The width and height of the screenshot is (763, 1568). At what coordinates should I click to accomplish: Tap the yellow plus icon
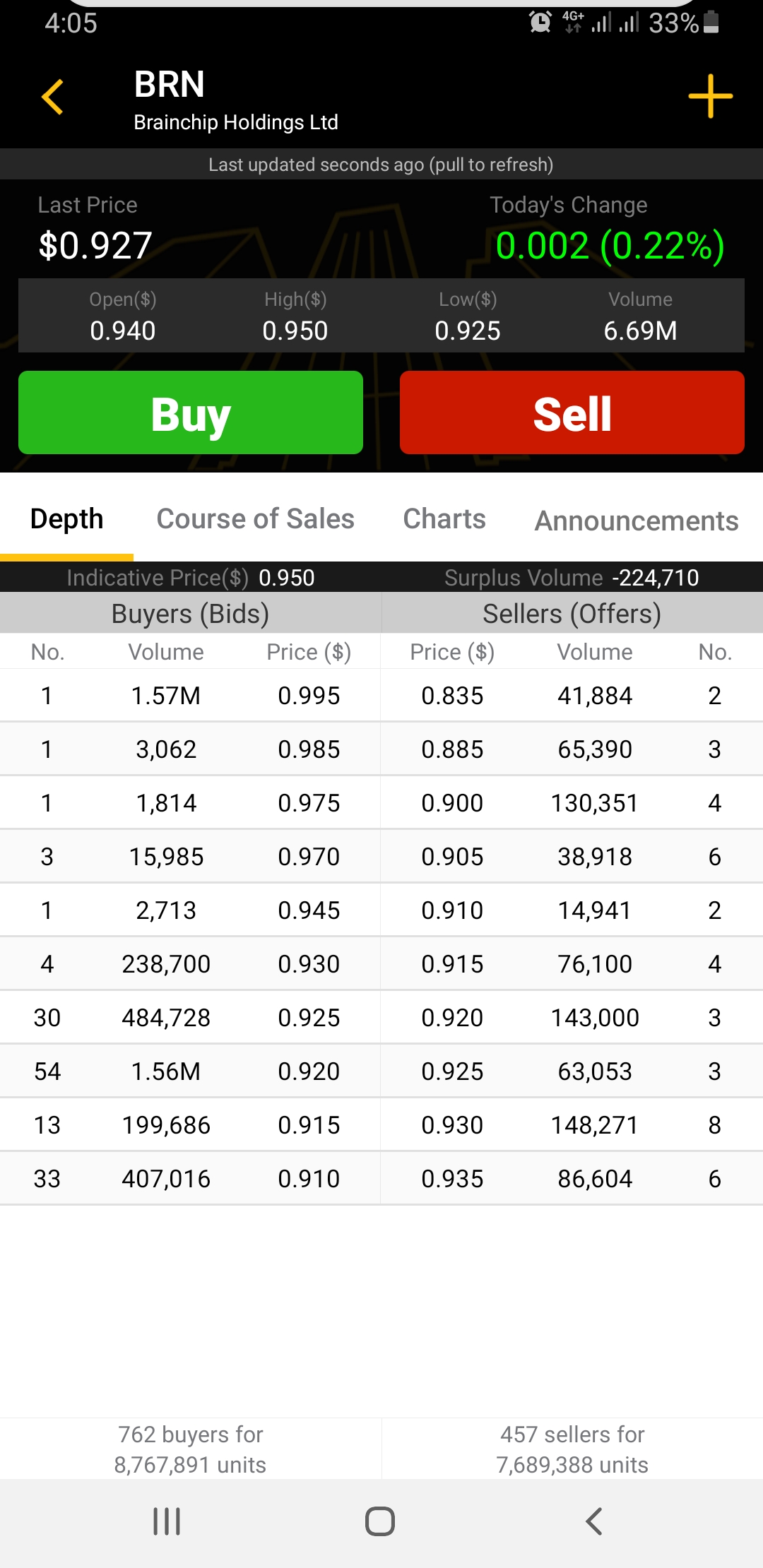click(710, 96)
